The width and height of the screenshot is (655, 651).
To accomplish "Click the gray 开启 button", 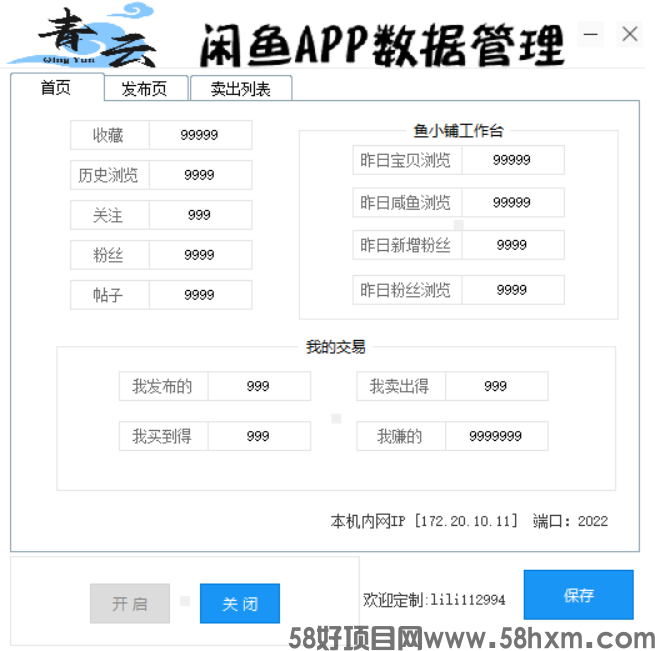I will 130,603.
